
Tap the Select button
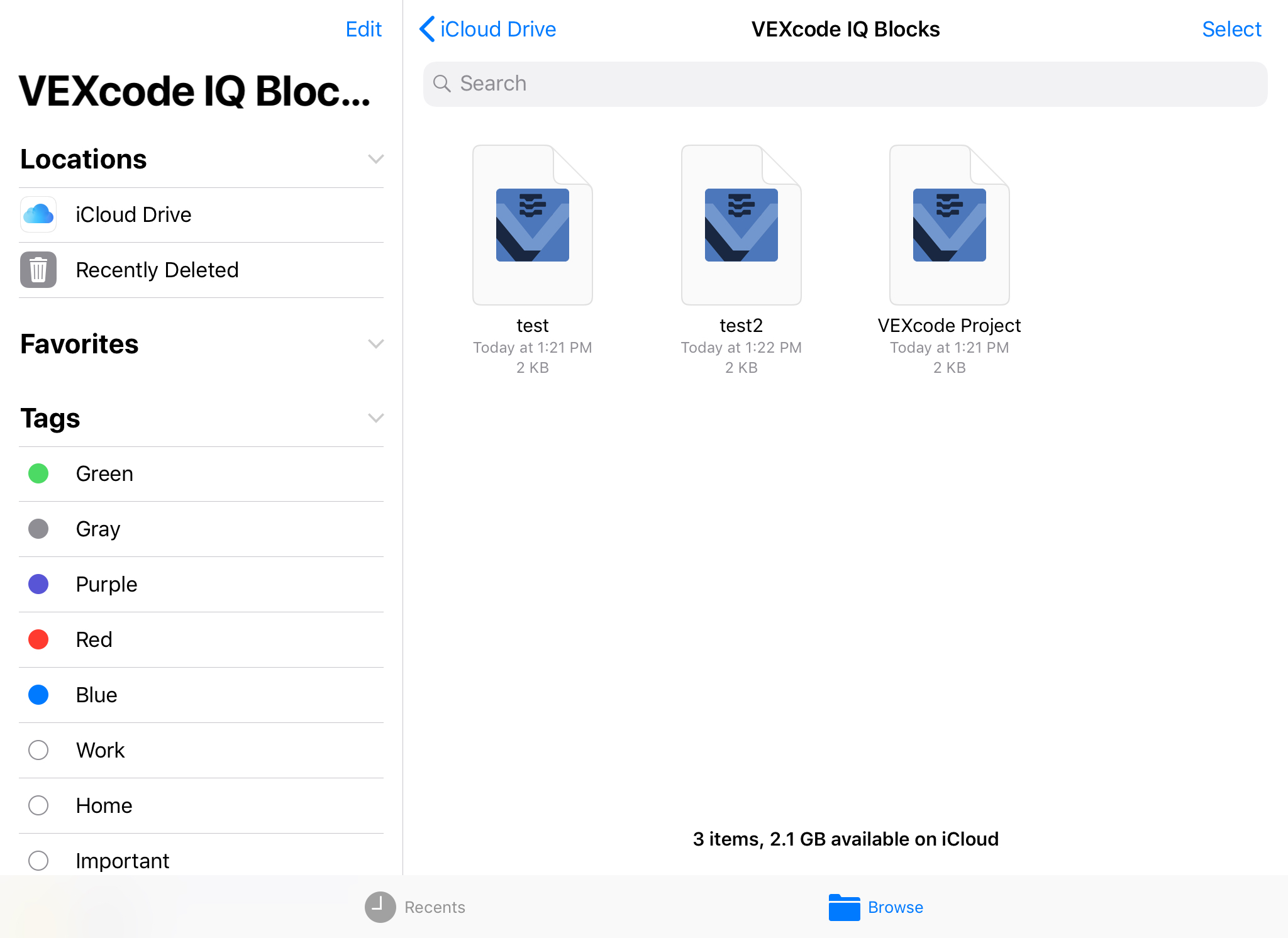coord(1231,29)
